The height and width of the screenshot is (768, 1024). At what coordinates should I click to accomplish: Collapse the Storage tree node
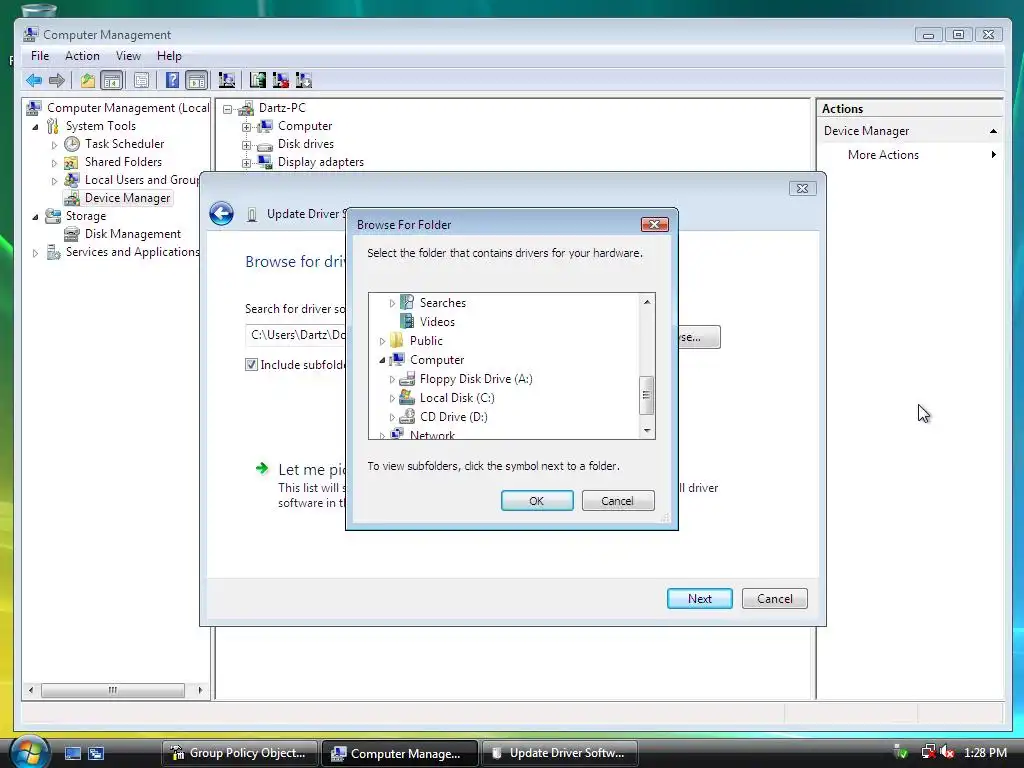(x=35, y=217)
